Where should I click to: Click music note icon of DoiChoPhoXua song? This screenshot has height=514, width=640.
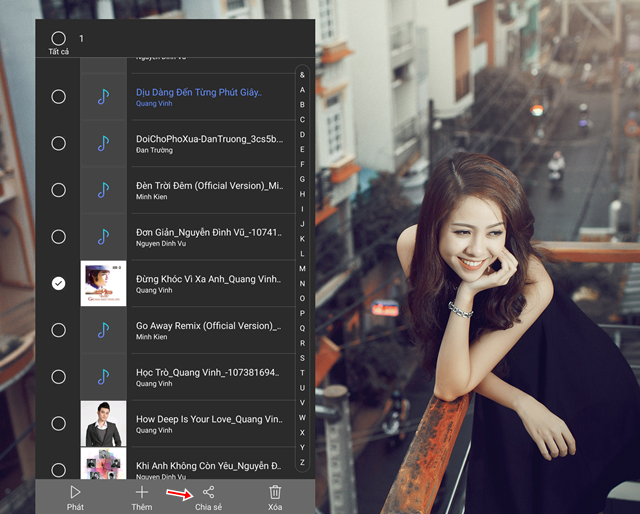103,143
